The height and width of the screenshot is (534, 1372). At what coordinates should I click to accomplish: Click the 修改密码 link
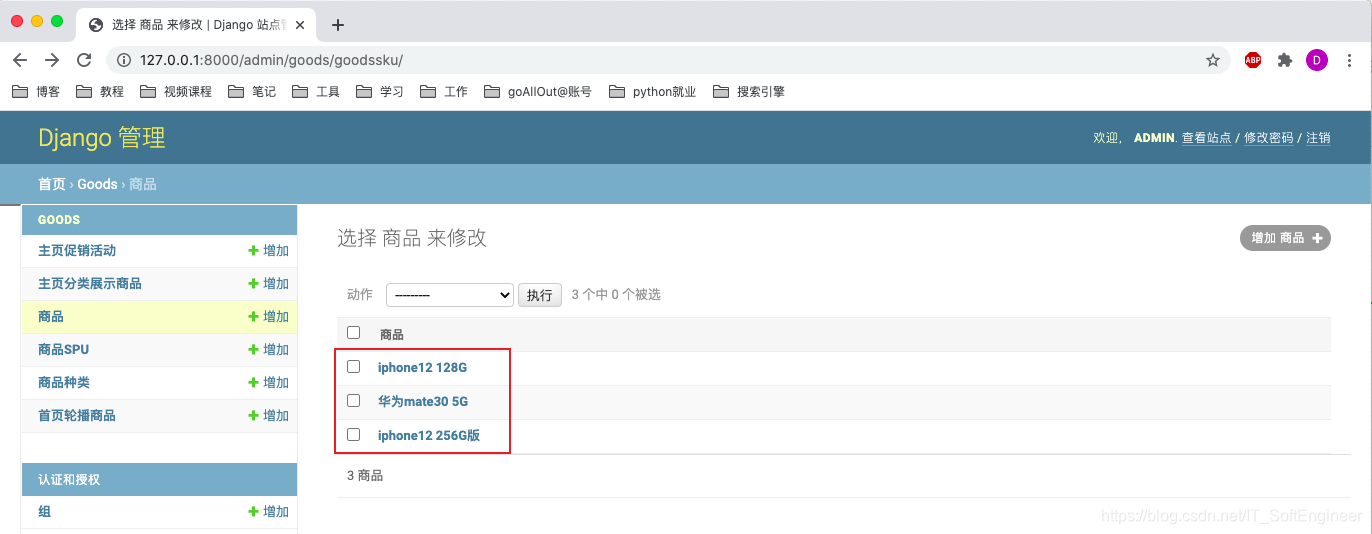point(1268,138)
